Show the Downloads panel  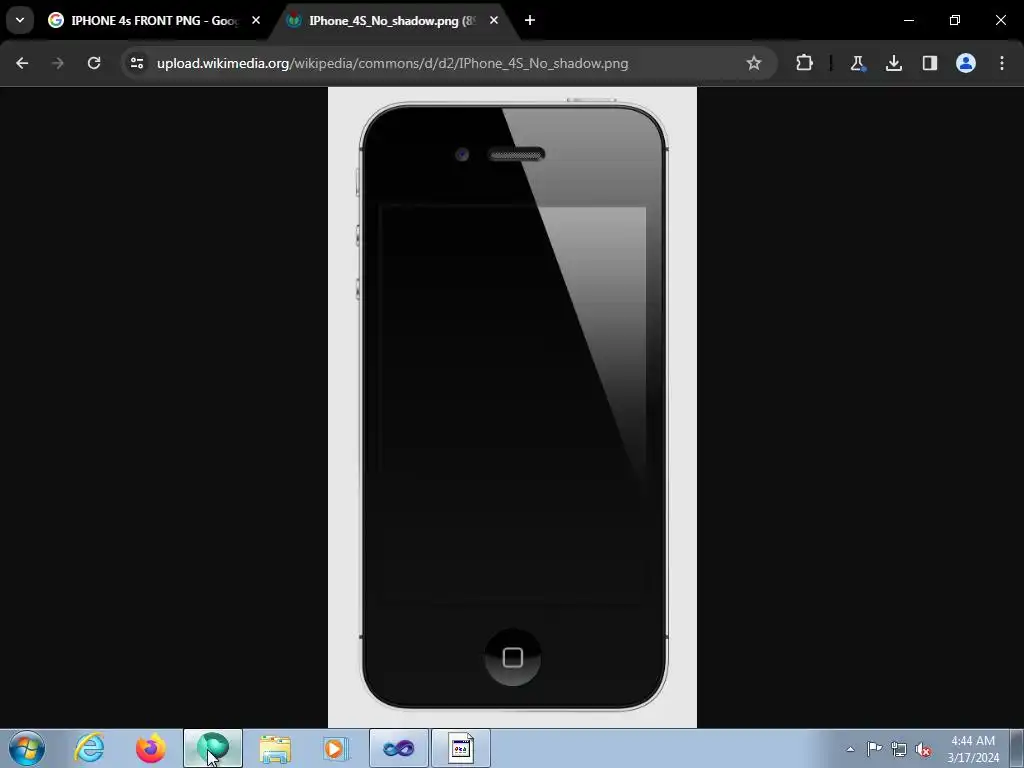click(x=893, y=63)
